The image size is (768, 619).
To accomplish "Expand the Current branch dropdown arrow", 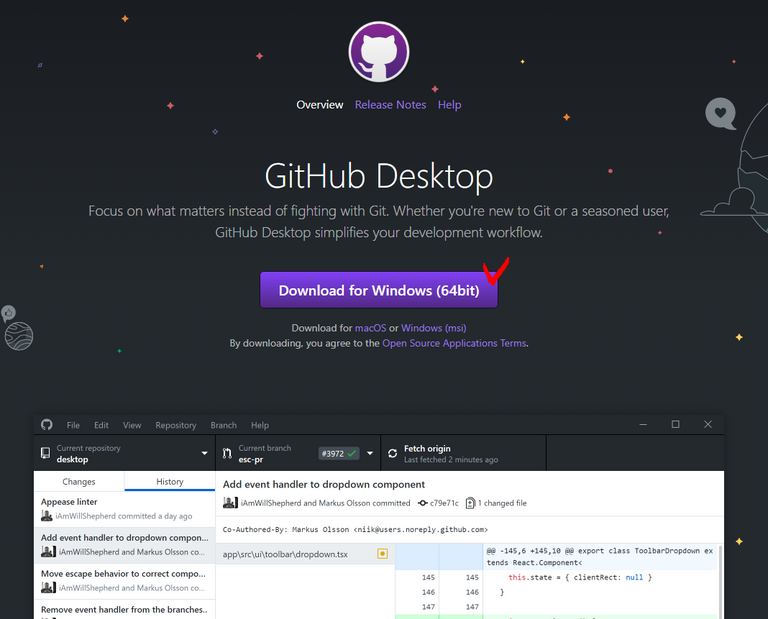I will coord(370,453).
